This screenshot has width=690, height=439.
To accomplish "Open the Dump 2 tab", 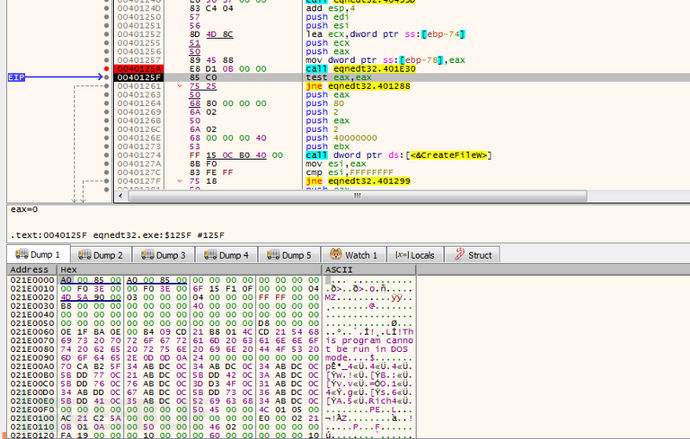I will tap(101, 255).
